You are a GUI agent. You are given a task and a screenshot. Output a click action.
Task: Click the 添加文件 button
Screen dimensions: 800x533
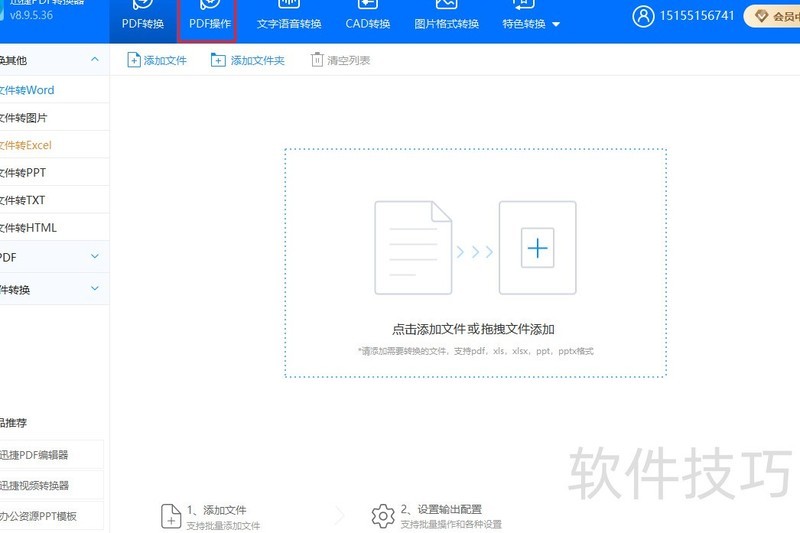coord(157,60)
